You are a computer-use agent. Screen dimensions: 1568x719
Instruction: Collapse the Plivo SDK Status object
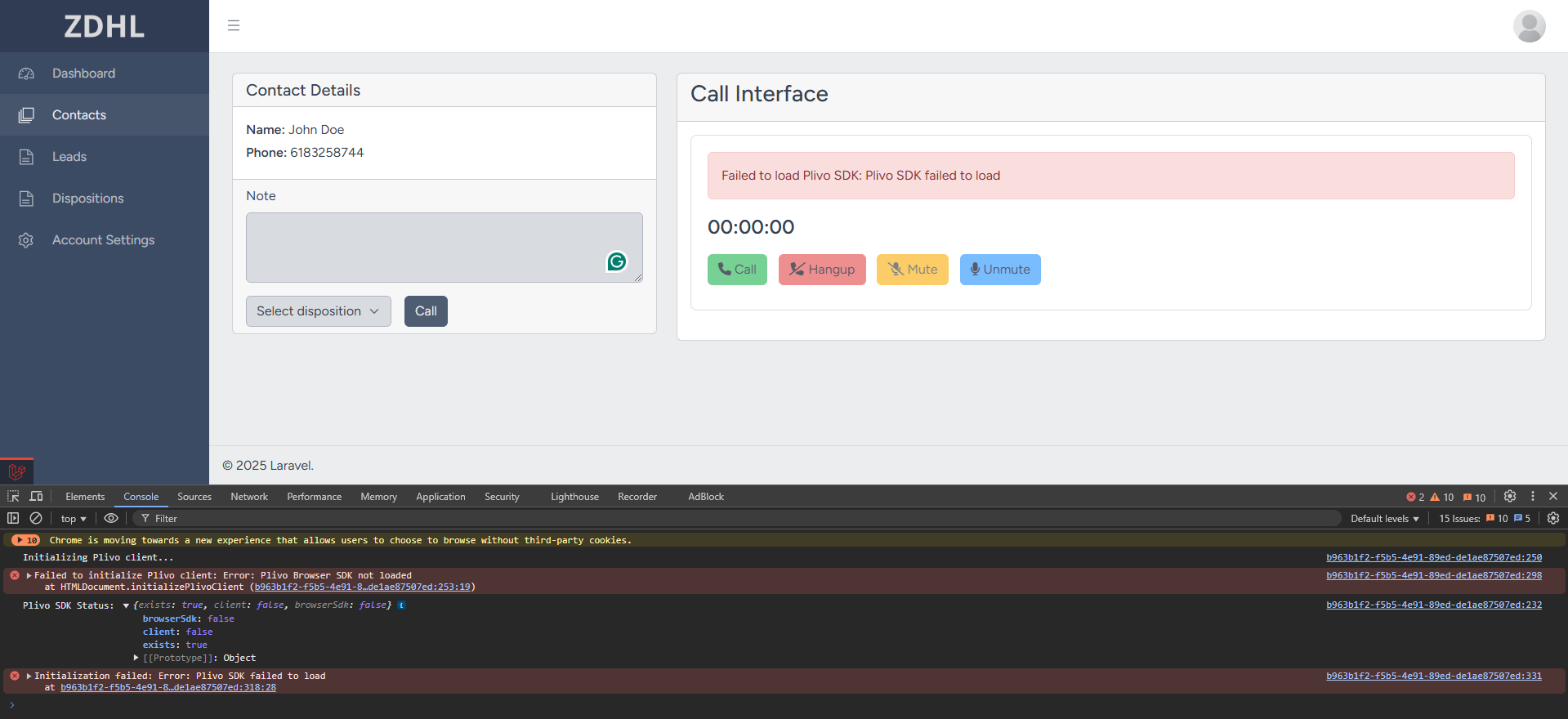coord(126,605)
